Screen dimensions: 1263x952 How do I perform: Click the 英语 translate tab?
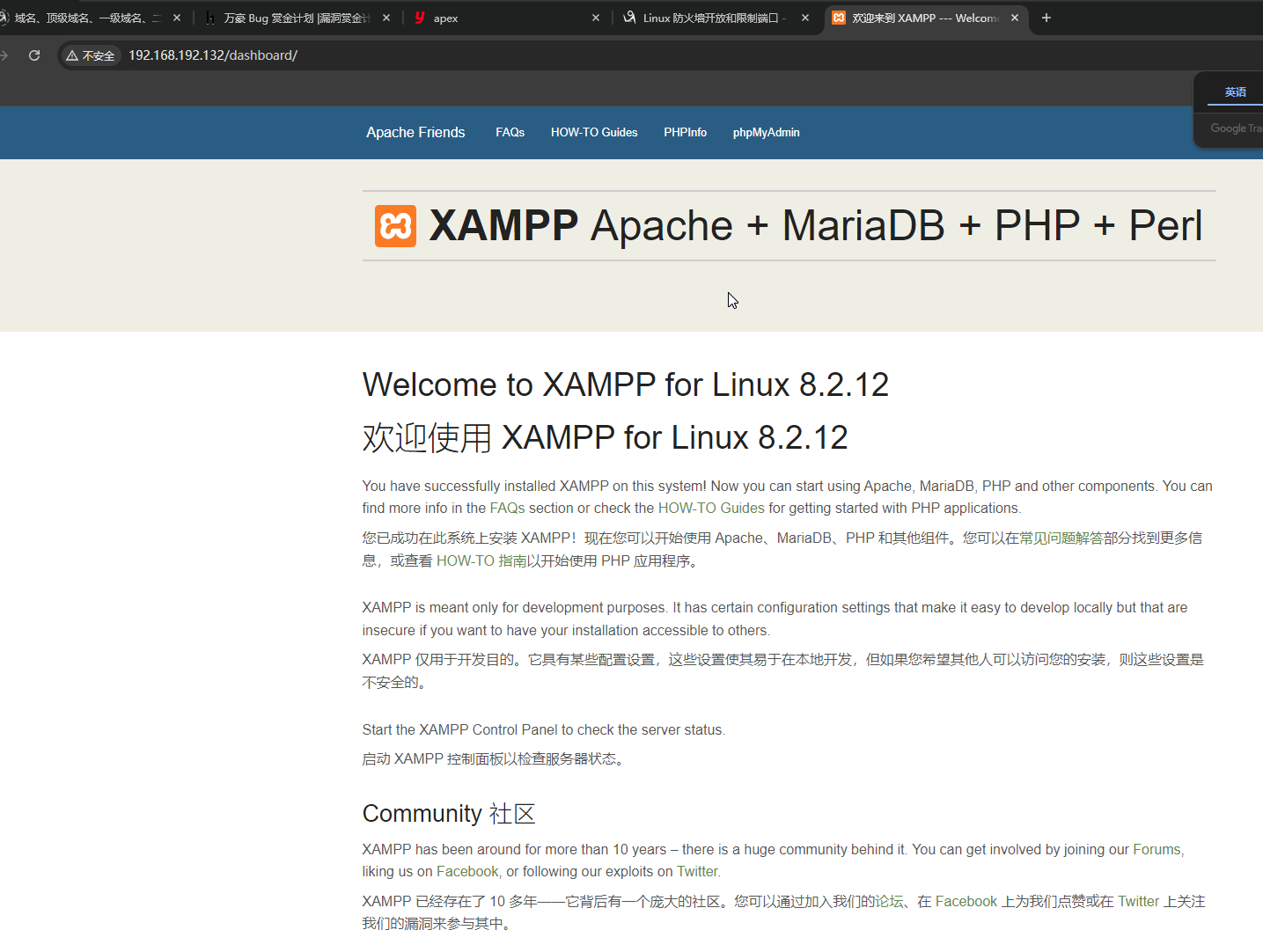coord(1236,92)
